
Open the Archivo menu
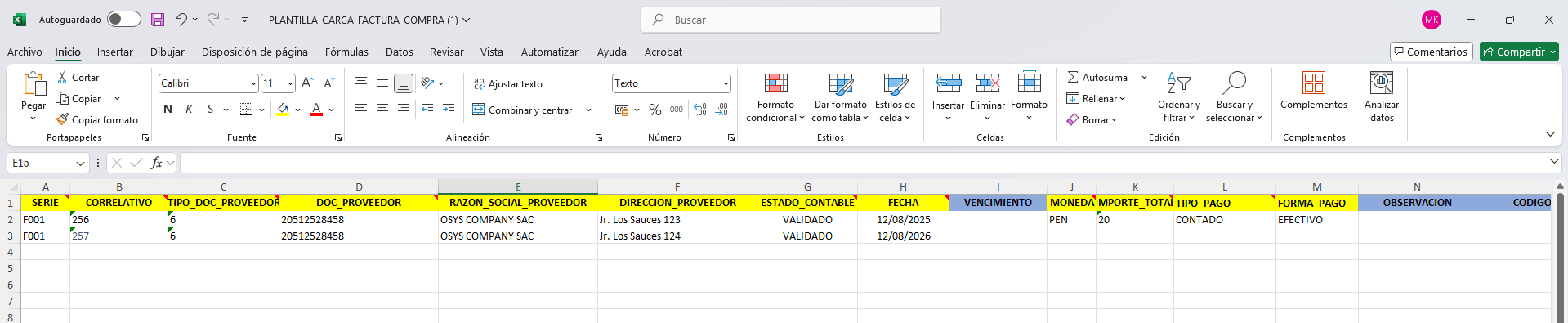[25, 52]
